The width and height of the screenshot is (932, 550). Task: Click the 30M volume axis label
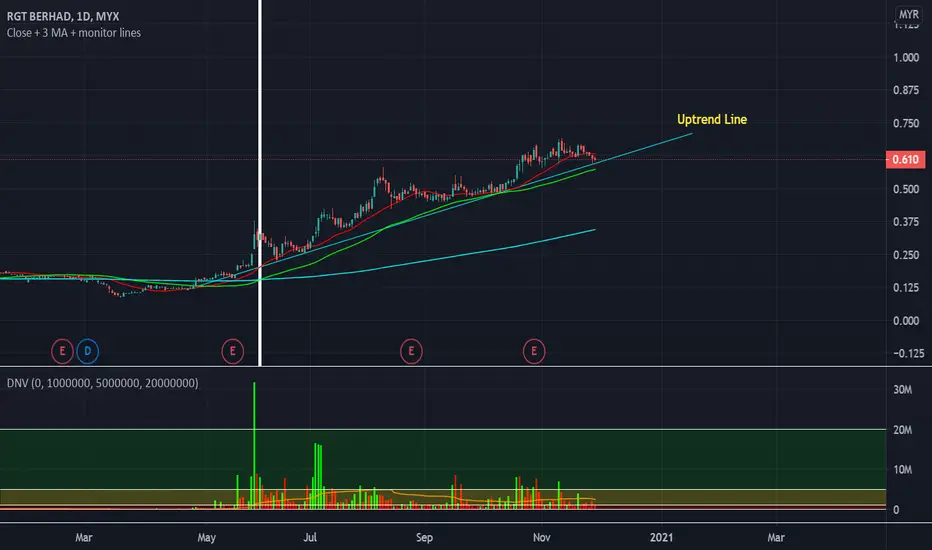tap(902, 390)
